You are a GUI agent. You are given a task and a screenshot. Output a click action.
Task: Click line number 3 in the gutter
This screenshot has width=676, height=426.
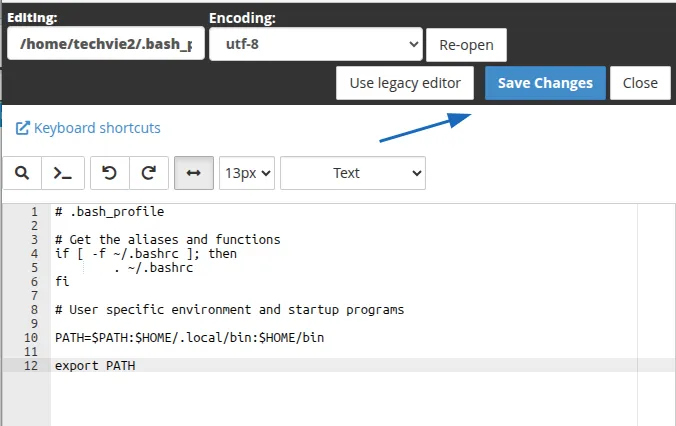(x=34, y=240)
